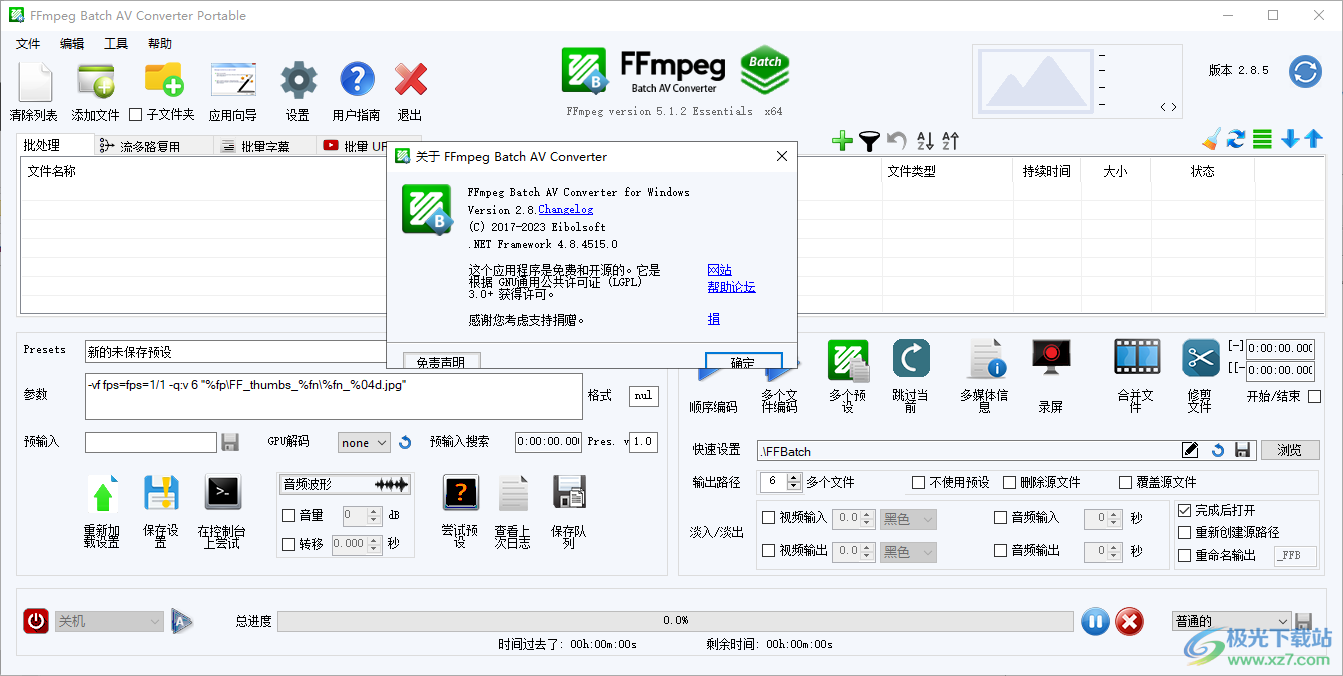Enable 视频输入 fade-in option
This screenshot has height=676, width=1343.
[768, 519]
